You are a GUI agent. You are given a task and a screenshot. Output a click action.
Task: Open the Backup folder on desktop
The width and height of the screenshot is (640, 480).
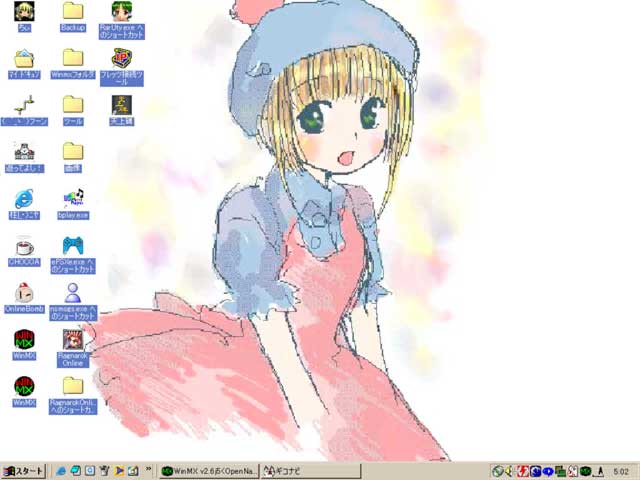click(72, 11)
